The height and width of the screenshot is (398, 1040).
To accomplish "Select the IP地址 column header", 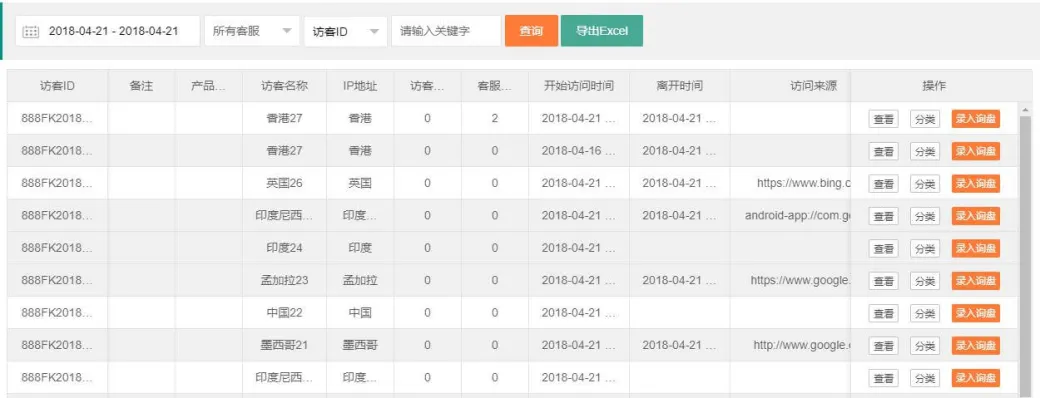I will coord(360,86).
